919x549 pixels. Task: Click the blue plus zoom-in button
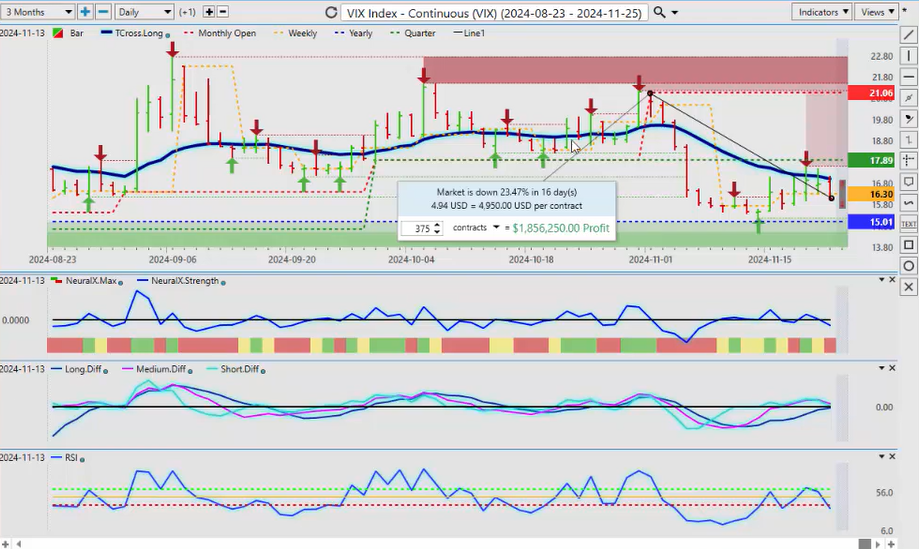point(85,12)
